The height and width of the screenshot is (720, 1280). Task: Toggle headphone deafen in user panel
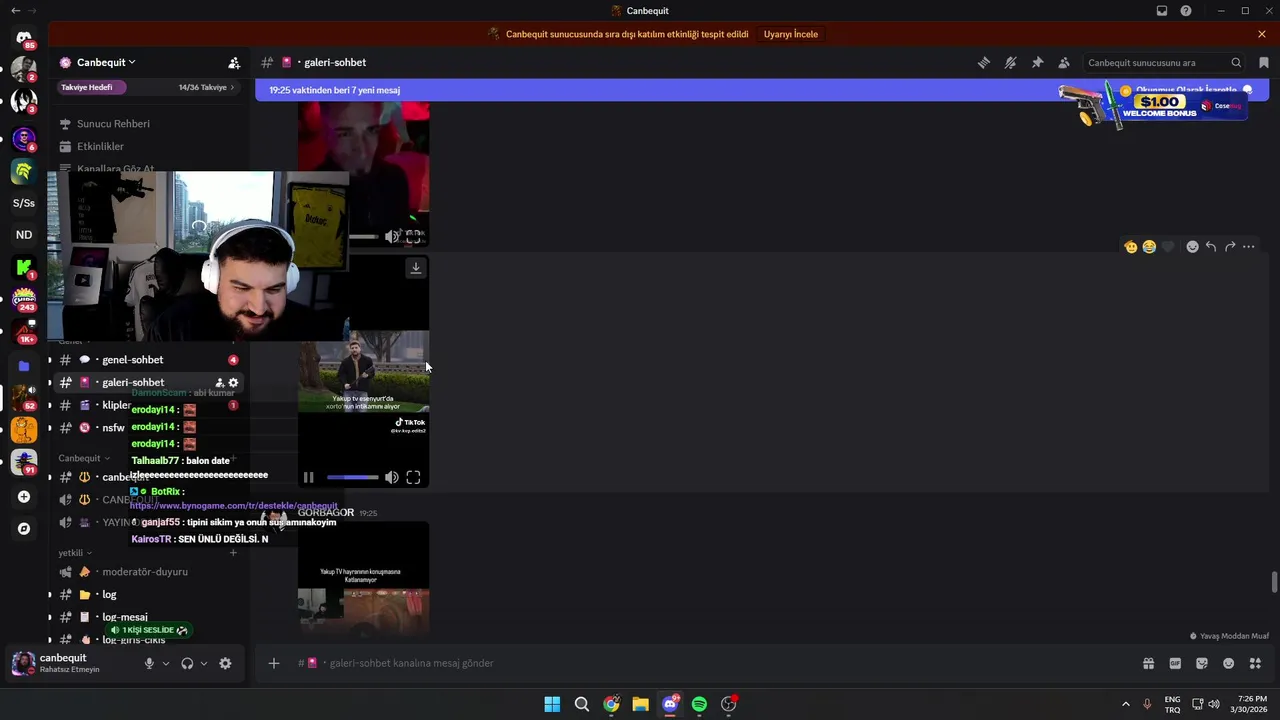pos(187,663)
